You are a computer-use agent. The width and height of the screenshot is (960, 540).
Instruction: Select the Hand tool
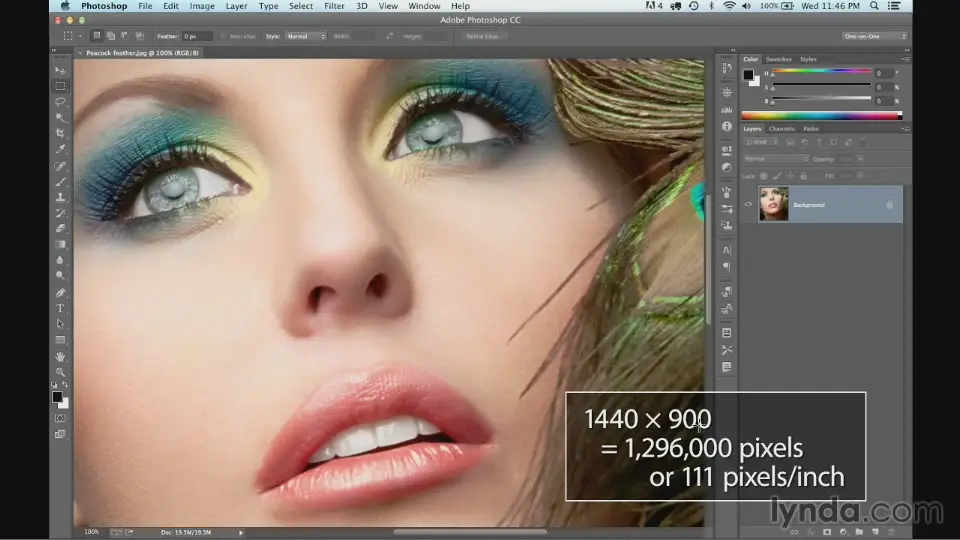[x=60, y=356]
